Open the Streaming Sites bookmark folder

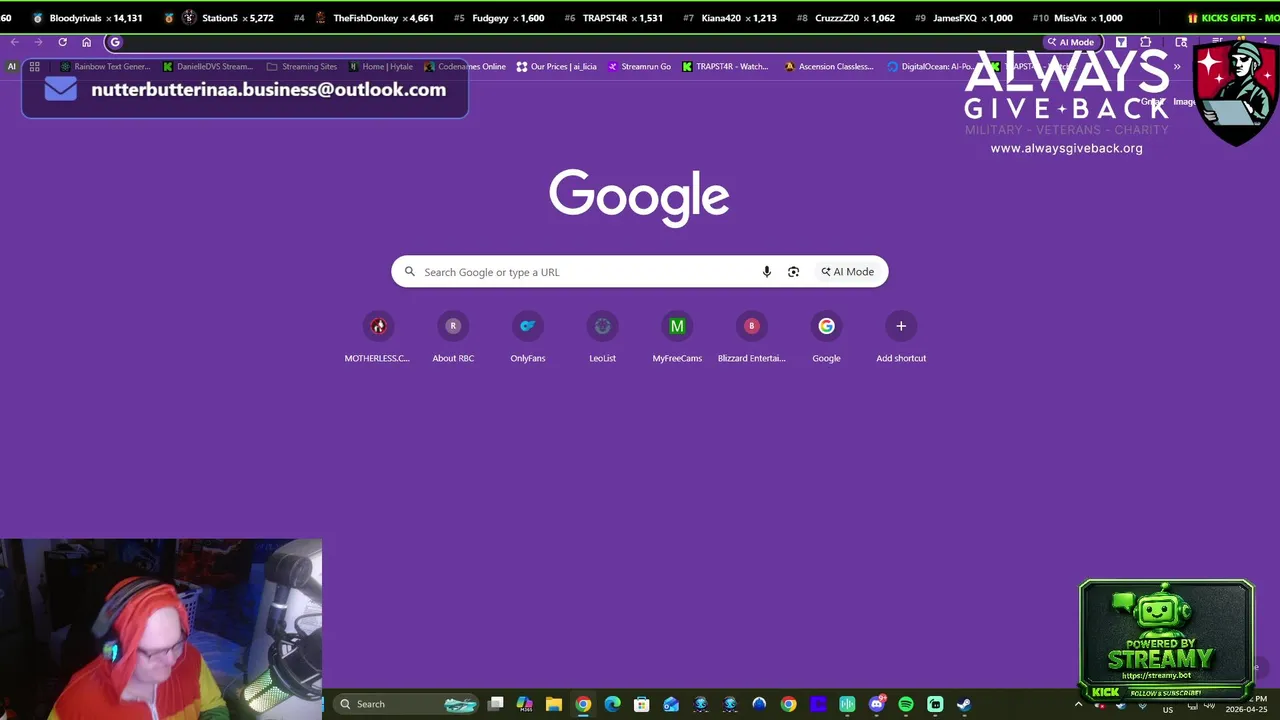point(302,67)
